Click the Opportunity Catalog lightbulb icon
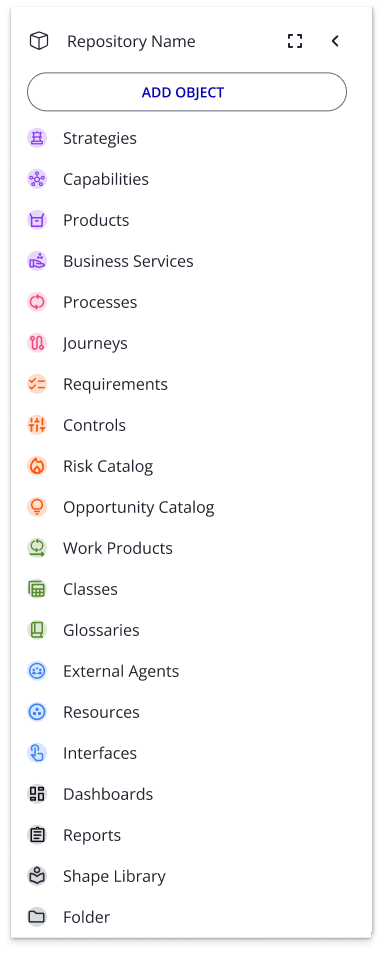The image size is (384, 953). (x=37, y=507)
